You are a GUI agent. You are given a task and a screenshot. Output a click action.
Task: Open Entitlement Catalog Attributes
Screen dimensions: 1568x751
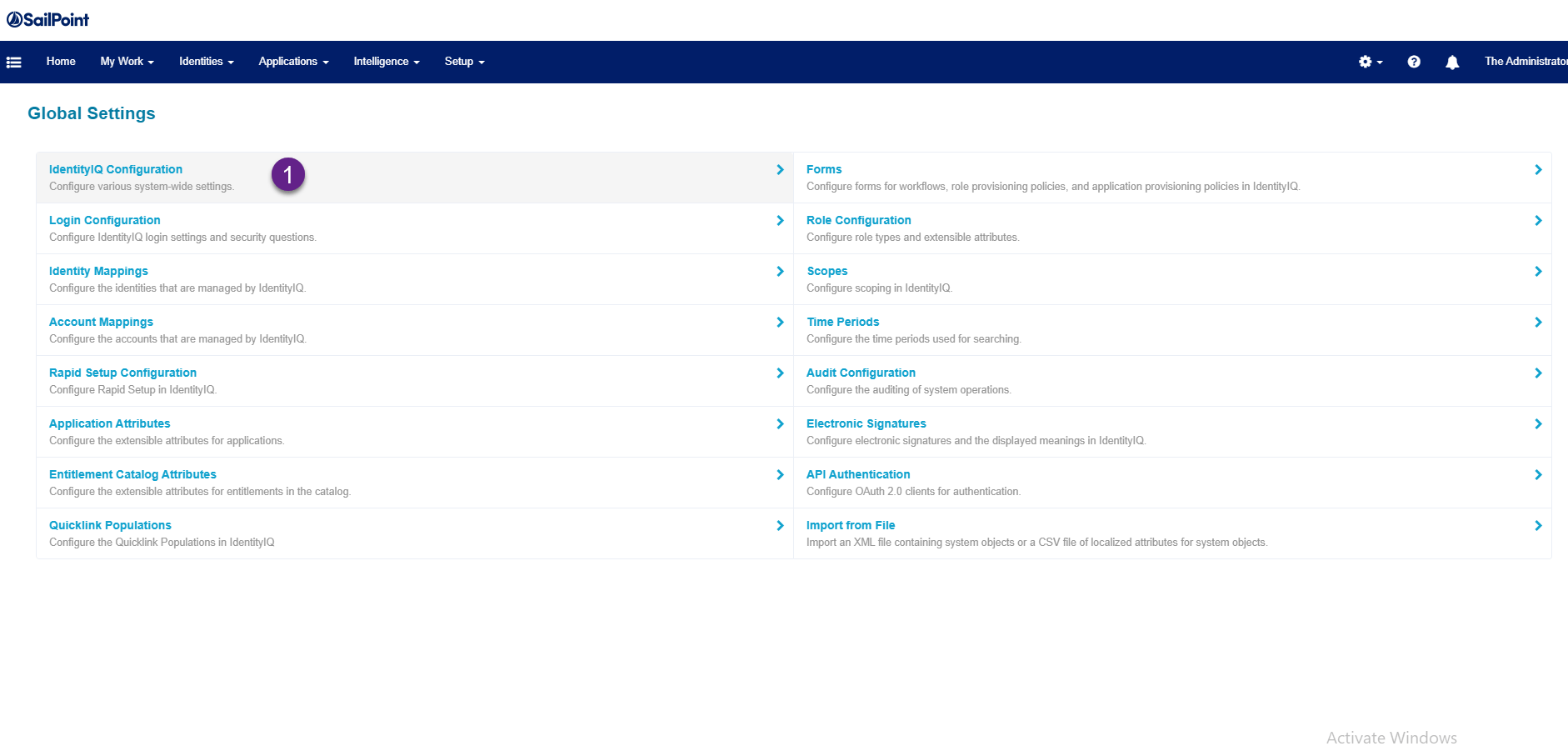click(132, 474)
